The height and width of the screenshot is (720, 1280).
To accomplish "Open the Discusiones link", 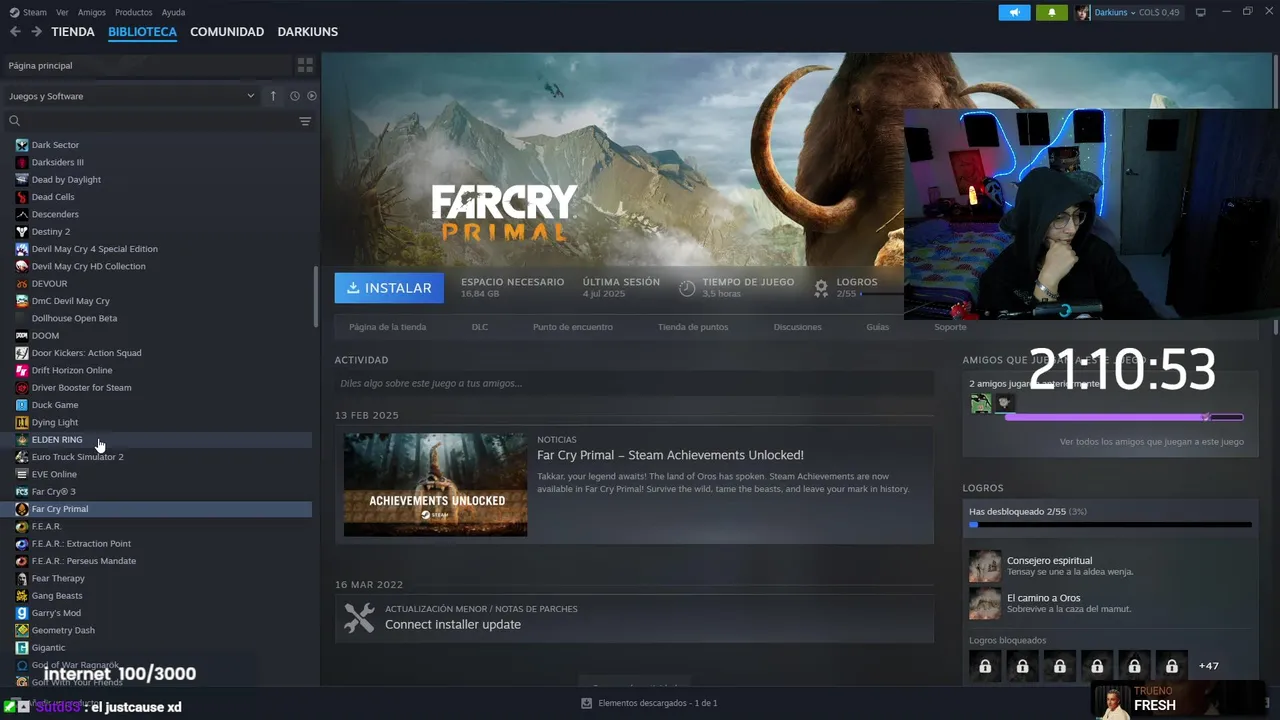I will point(797,327).
